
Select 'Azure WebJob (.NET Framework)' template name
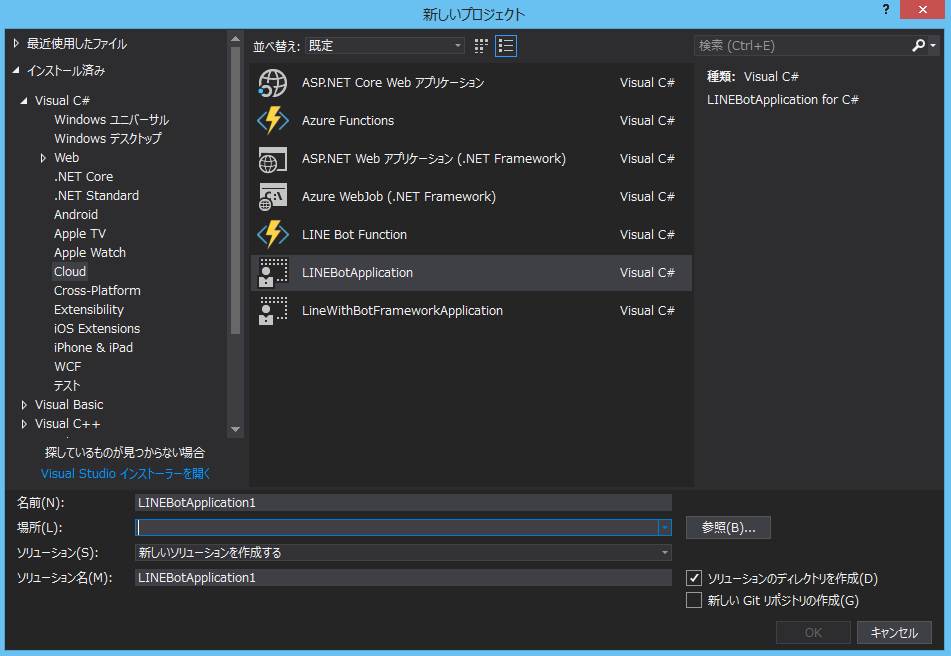398,196
